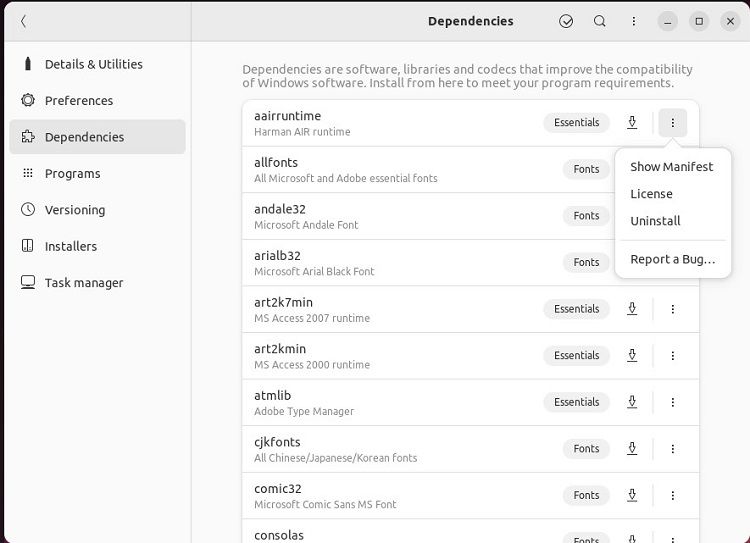Viewport: 750px width, 543px height.
Task: Open the more options menu for cjkfonts
Action: (673, 449)
